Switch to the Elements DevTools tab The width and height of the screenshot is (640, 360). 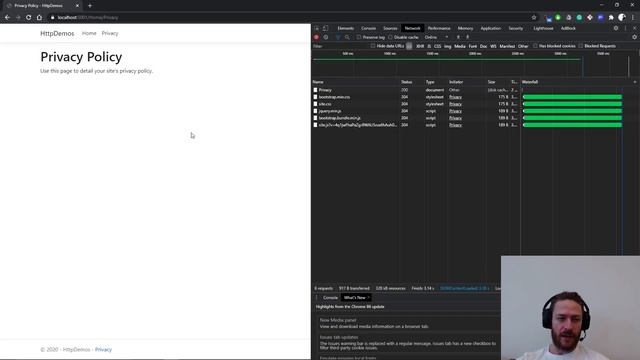[x=346, y=28]
